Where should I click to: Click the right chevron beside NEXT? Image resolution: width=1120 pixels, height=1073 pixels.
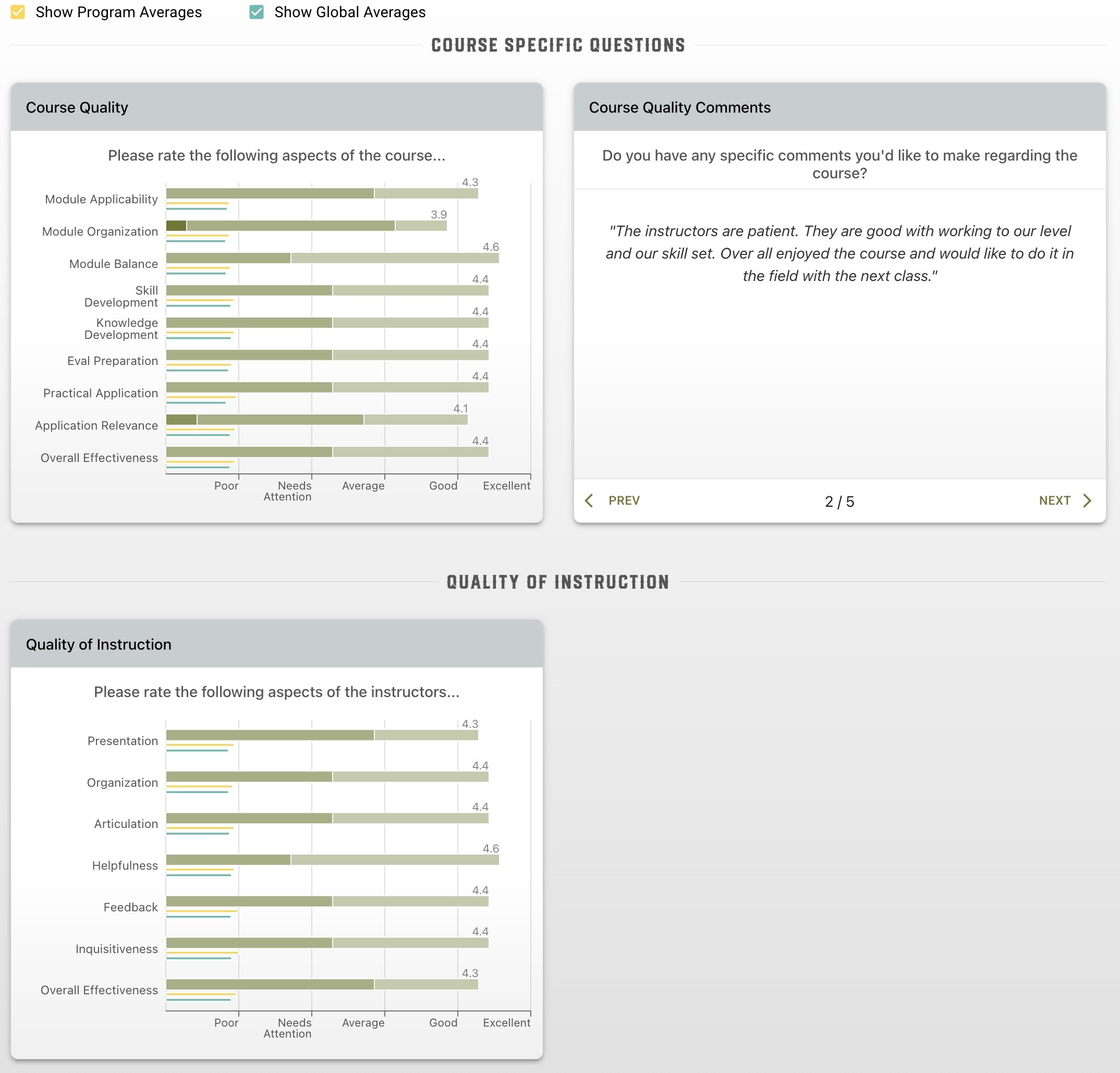(x=1087, y=501)
